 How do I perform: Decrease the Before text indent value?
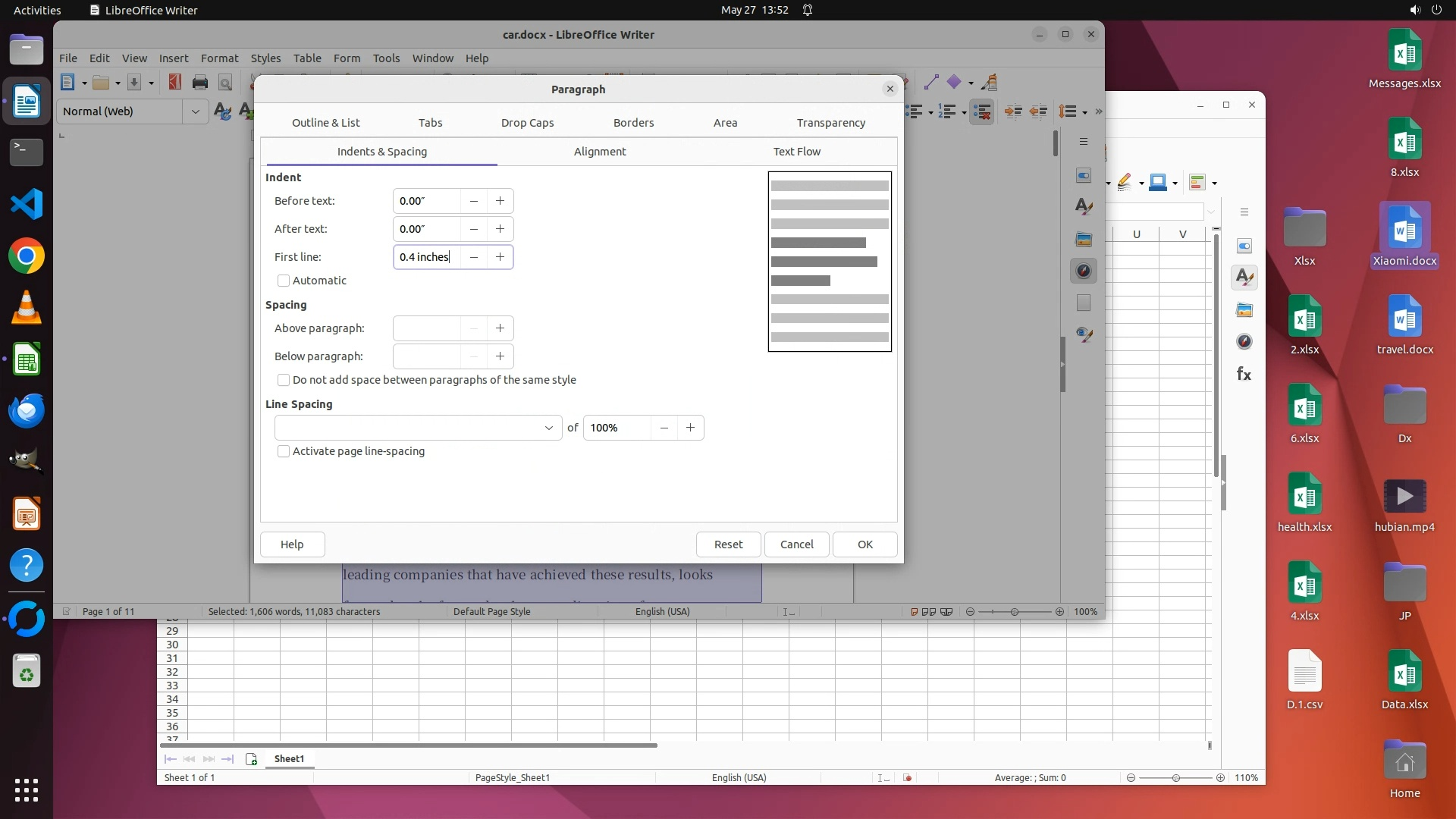click(474, 201)
